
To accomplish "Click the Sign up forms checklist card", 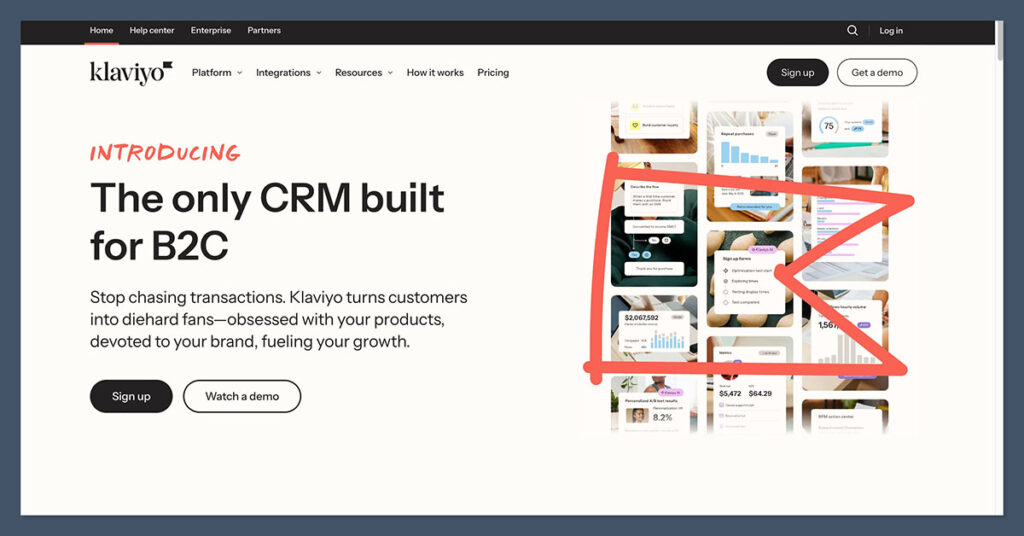I will point(749,282).
